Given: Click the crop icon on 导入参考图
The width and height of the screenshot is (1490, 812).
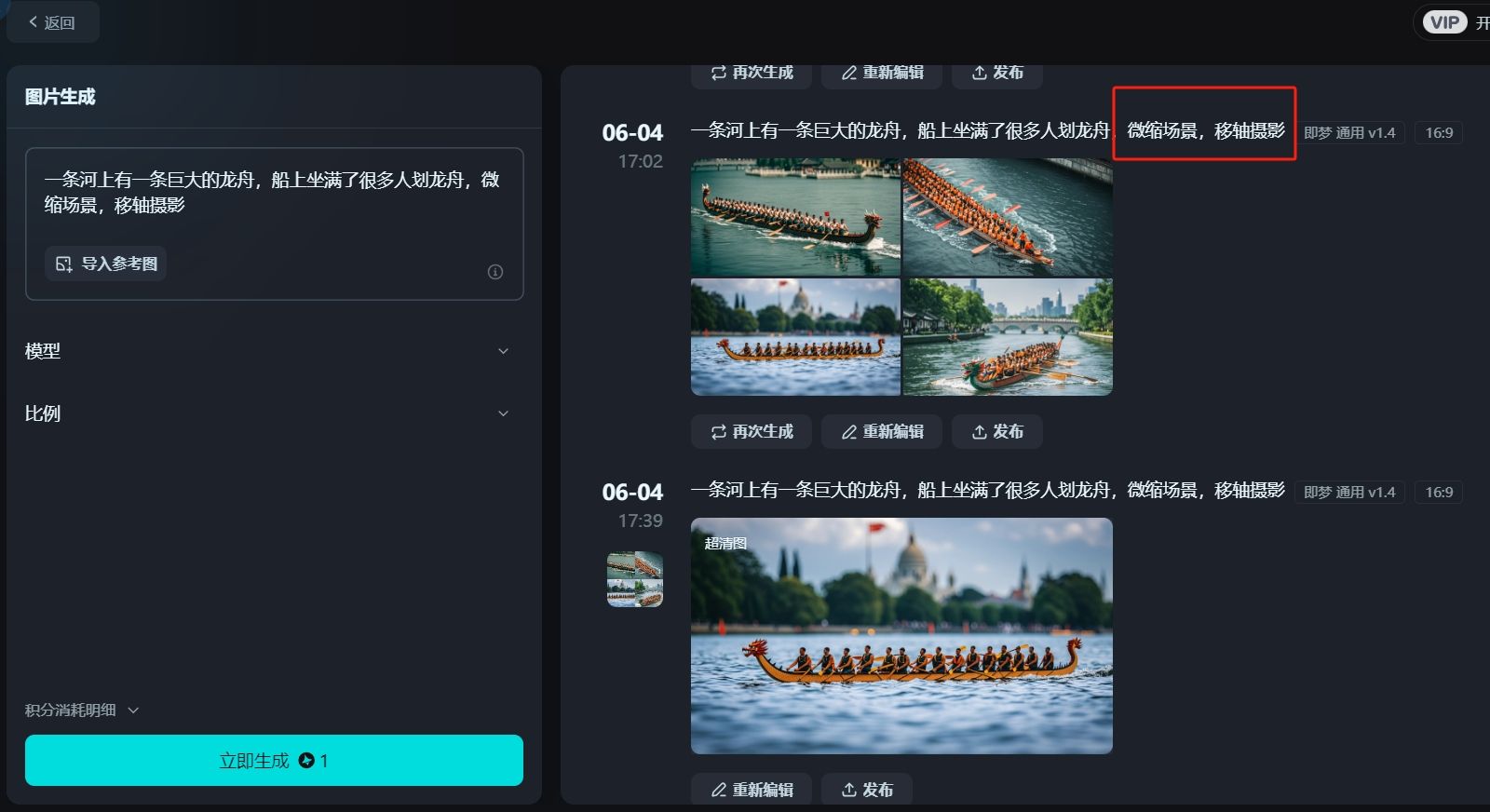Looking at the screenshot, I should click(x=63, y=264).
